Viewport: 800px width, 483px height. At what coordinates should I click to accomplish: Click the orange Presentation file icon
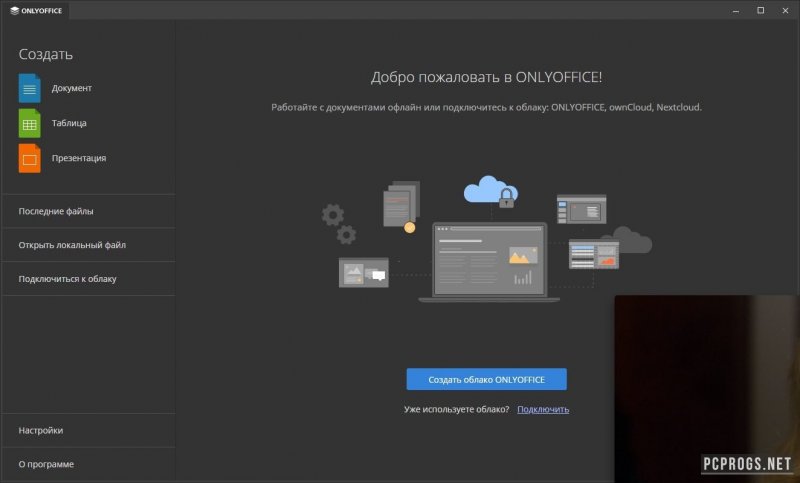point(30,159)
